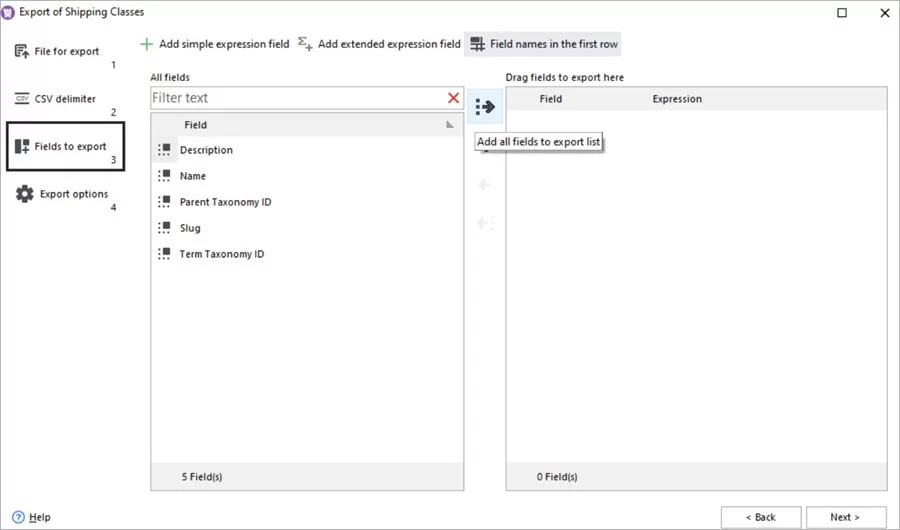Viewport: 900px width, 530px height.
Task: Add simple expression field
Action: [214, 44]
